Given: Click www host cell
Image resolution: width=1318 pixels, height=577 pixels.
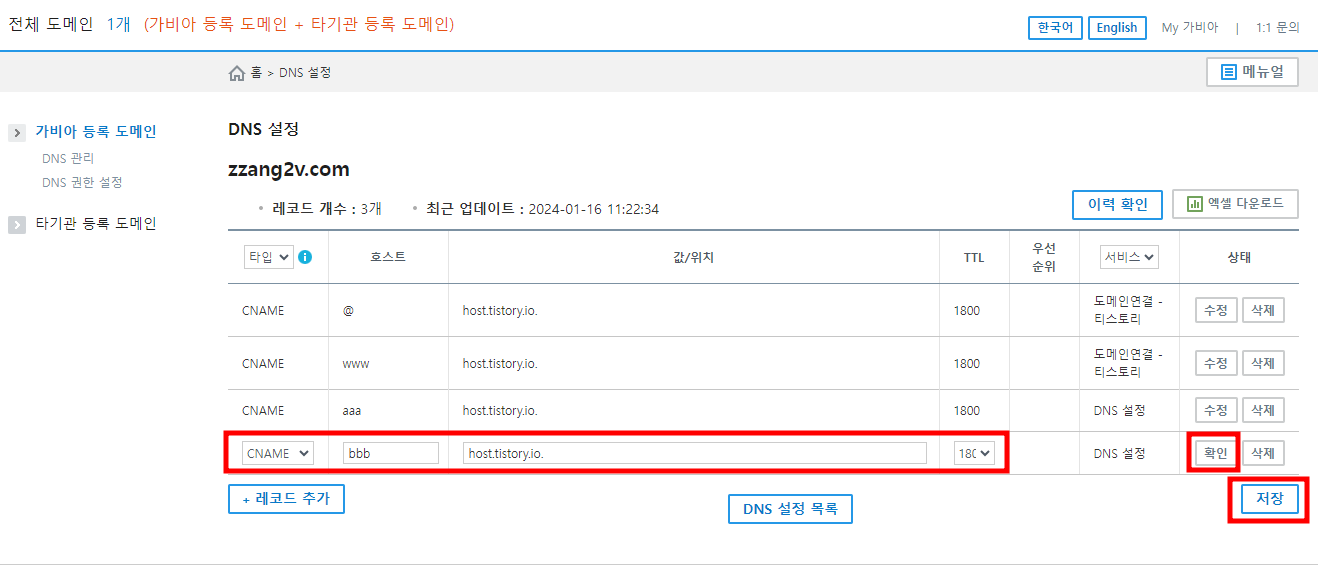Looking at the screenshot, I should click(356, 363).
